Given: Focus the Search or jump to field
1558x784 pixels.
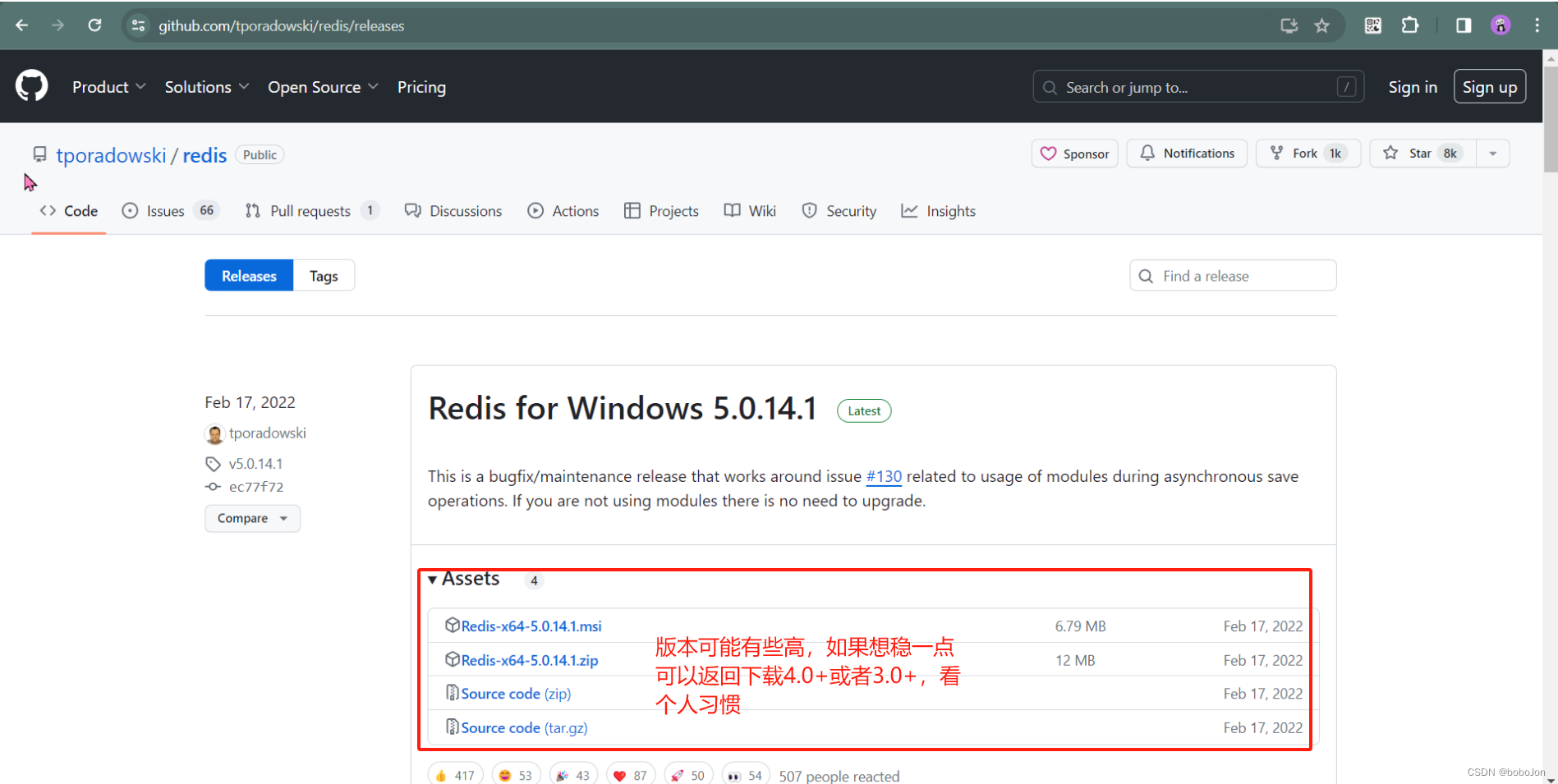Looking at the screenshot, I should click(1198, 87).
